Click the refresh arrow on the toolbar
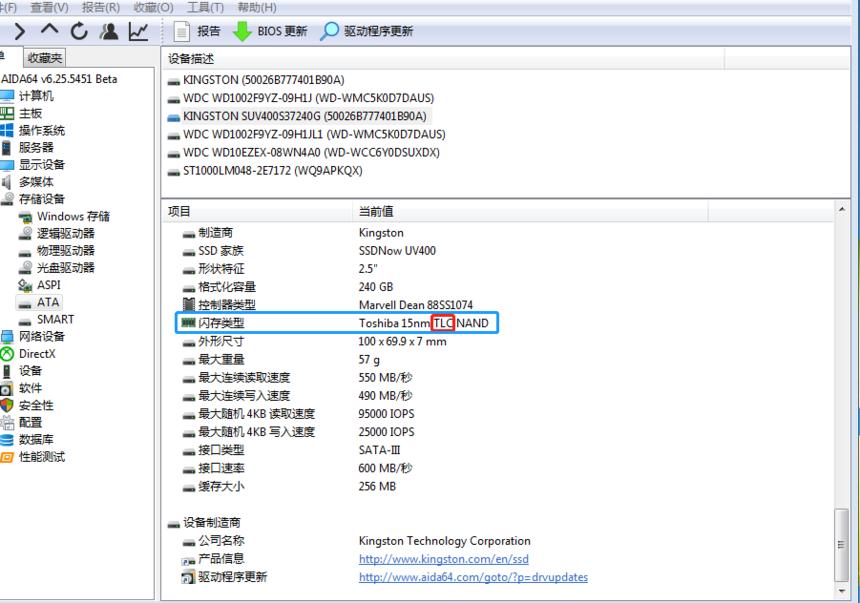Viewport: 860px width, 603px height. (x=79, y=29)
